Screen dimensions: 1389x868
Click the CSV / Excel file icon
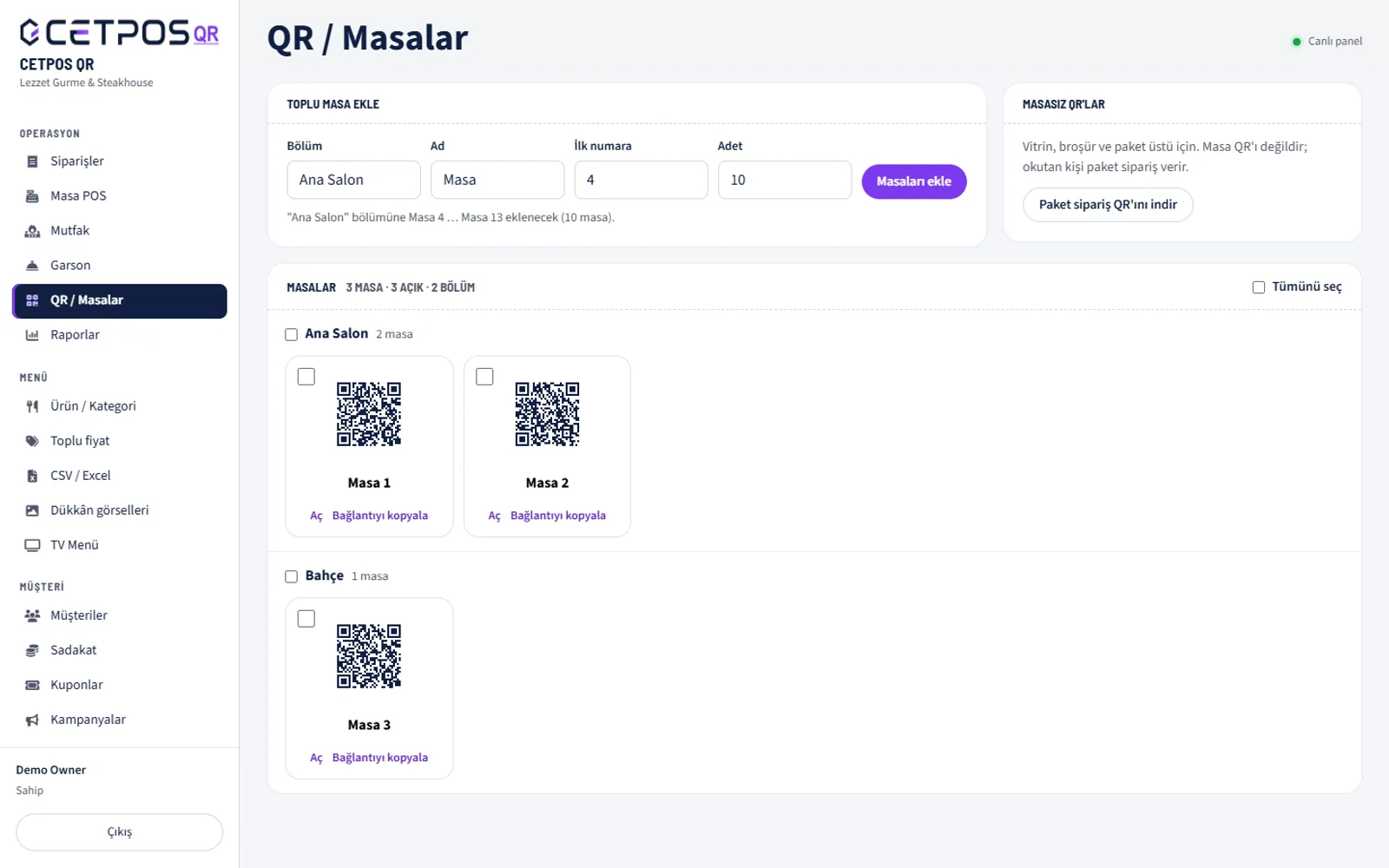32,476
